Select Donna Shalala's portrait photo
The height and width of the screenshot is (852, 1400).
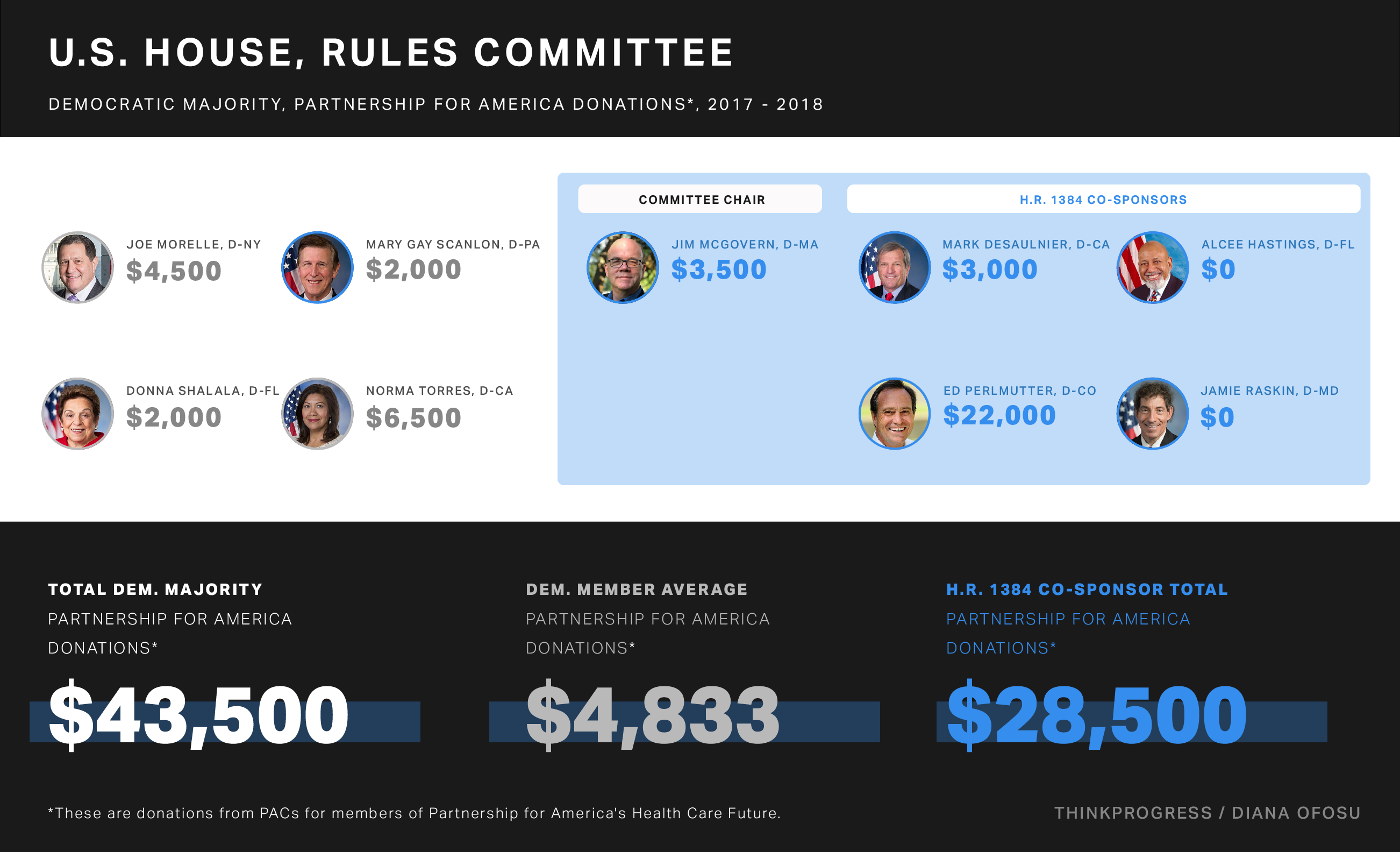tap(78, 414)
